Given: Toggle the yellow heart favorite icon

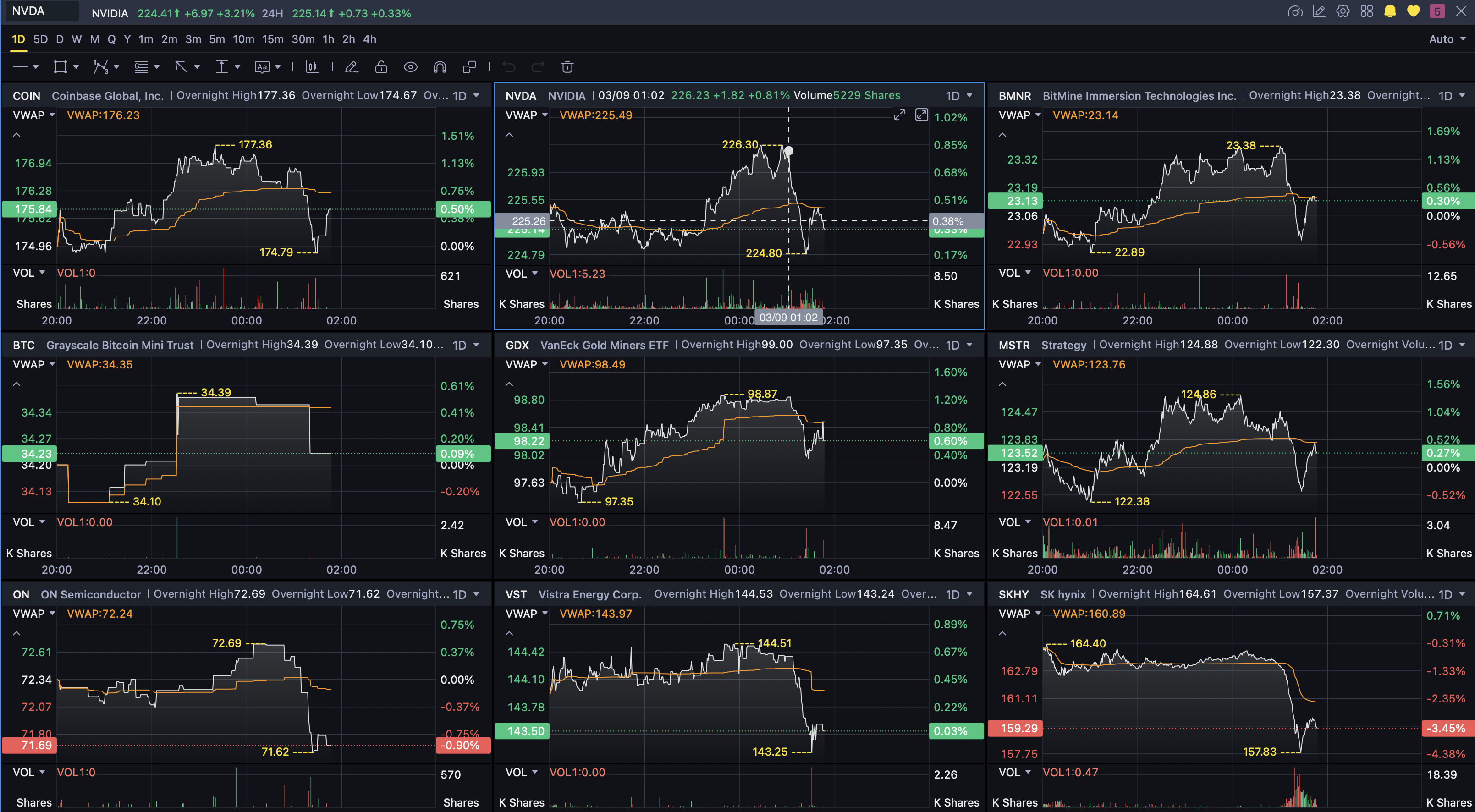Looking at the screenshot, I should 1413,11.
